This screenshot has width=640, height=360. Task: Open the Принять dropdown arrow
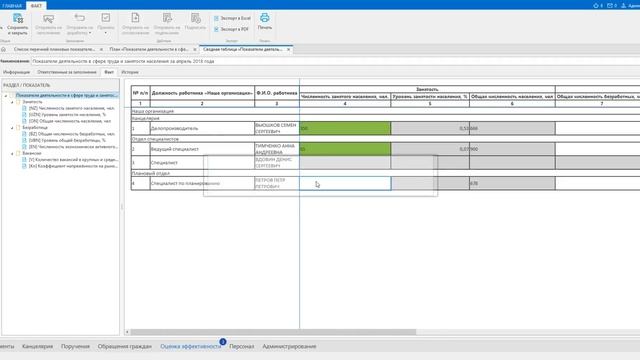tap(105, 33)
